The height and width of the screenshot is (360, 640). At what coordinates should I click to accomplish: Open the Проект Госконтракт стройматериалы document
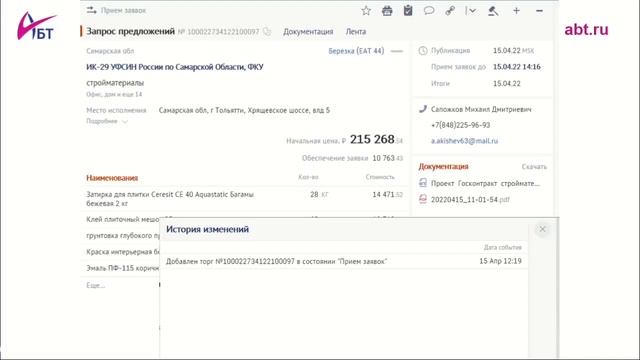tap(485, 183)
